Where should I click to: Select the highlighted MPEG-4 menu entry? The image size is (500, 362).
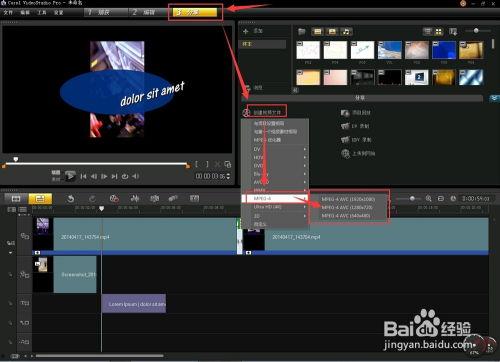275,198
